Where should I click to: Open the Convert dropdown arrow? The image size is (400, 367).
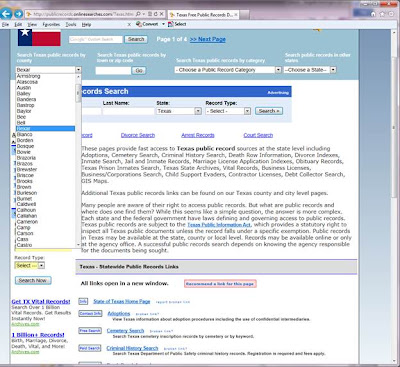(x=163, y=24)
